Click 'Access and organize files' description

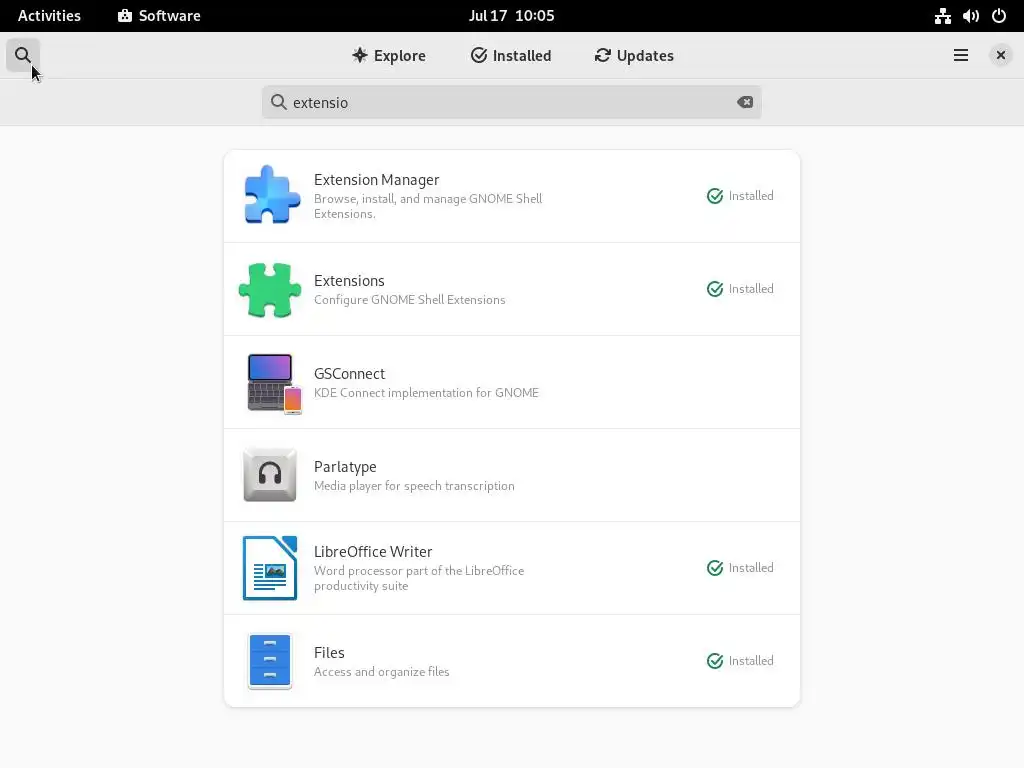coord(381,672)
